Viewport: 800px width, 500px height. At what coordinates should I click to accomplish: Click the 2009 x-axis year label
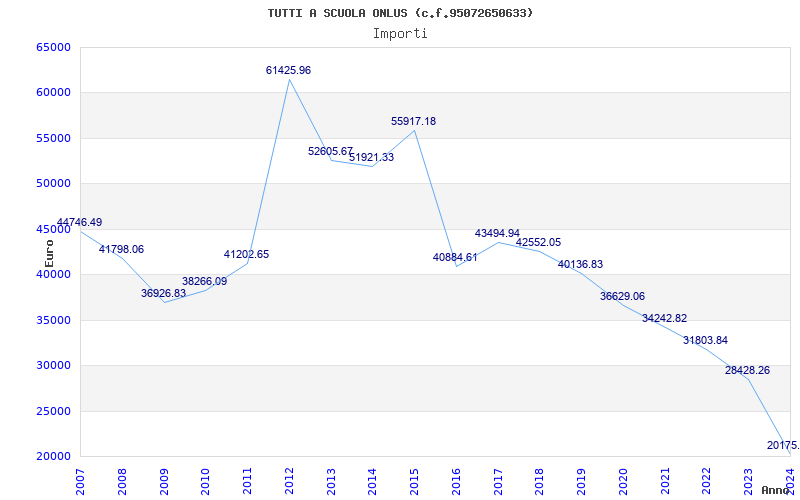tap(164, 482)
